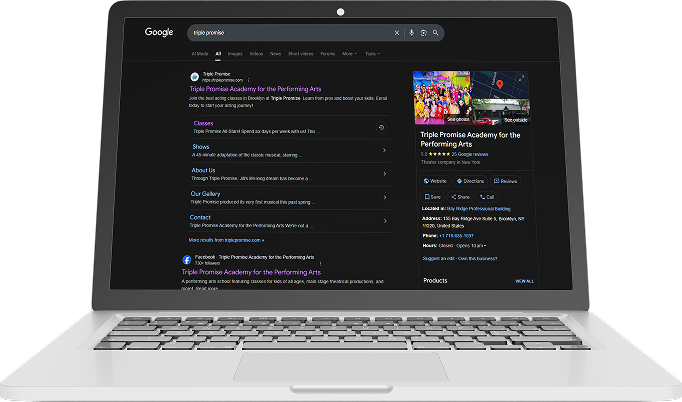
Task: Start voice search with the microphone icon
Action: point(411,33)
